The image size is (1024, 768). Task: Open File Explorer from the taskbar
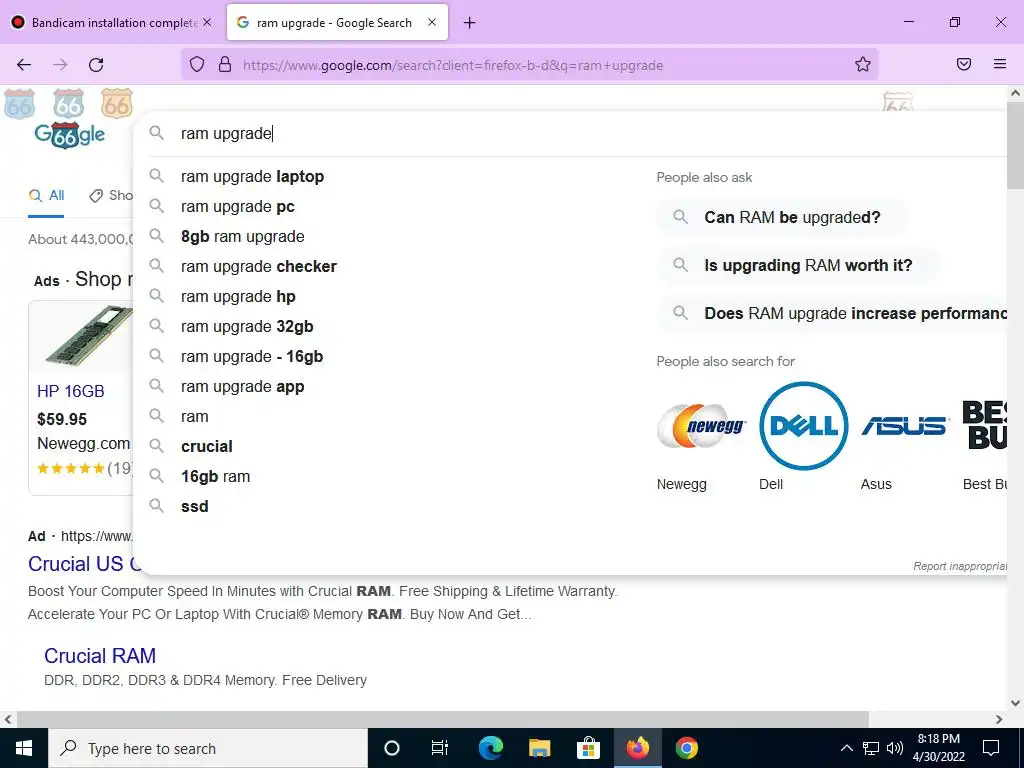tap(539, 748)
